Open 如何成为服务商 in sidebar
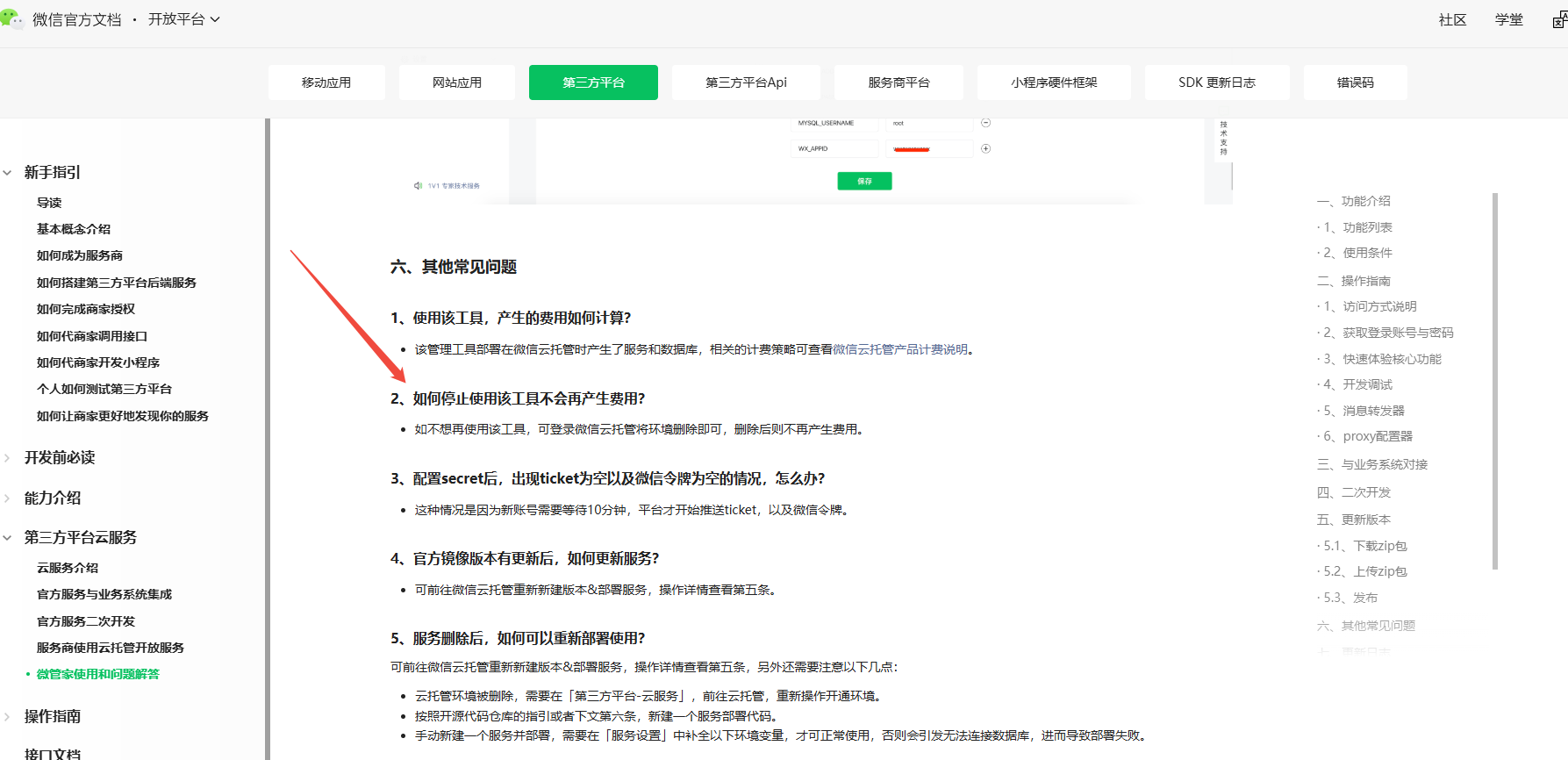The width and height of the screenshot is (1568, 760). [x=80, y=255]
